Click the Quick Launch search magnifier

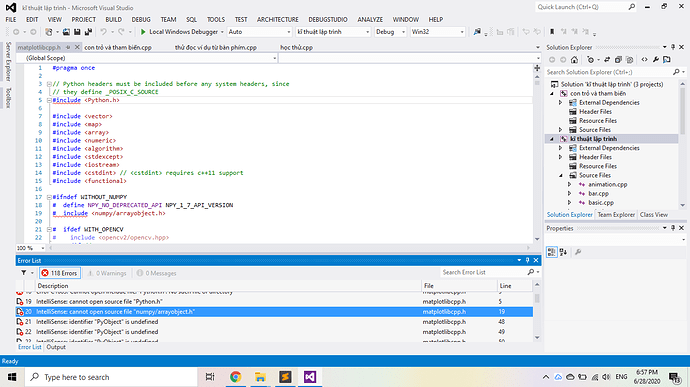[631, 7]
